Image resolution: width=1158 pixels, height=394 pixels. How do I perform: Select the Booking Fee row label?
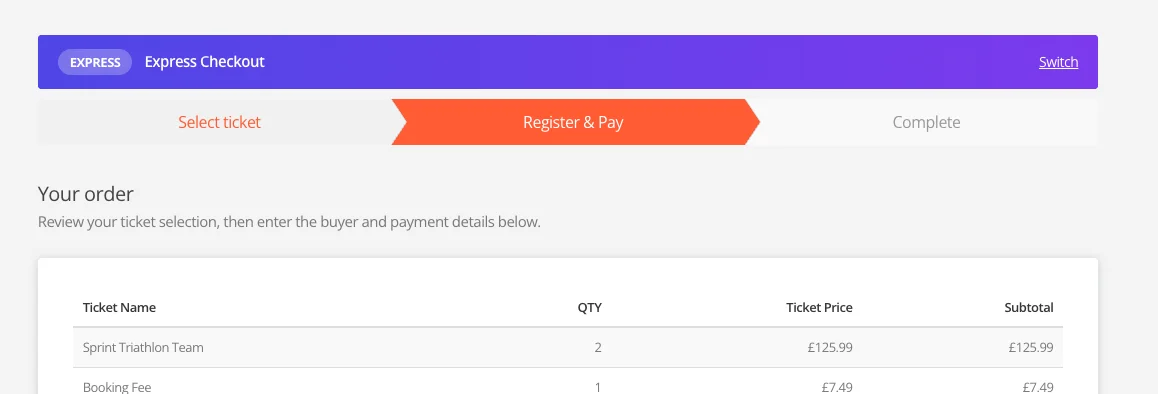pos(117,387)
